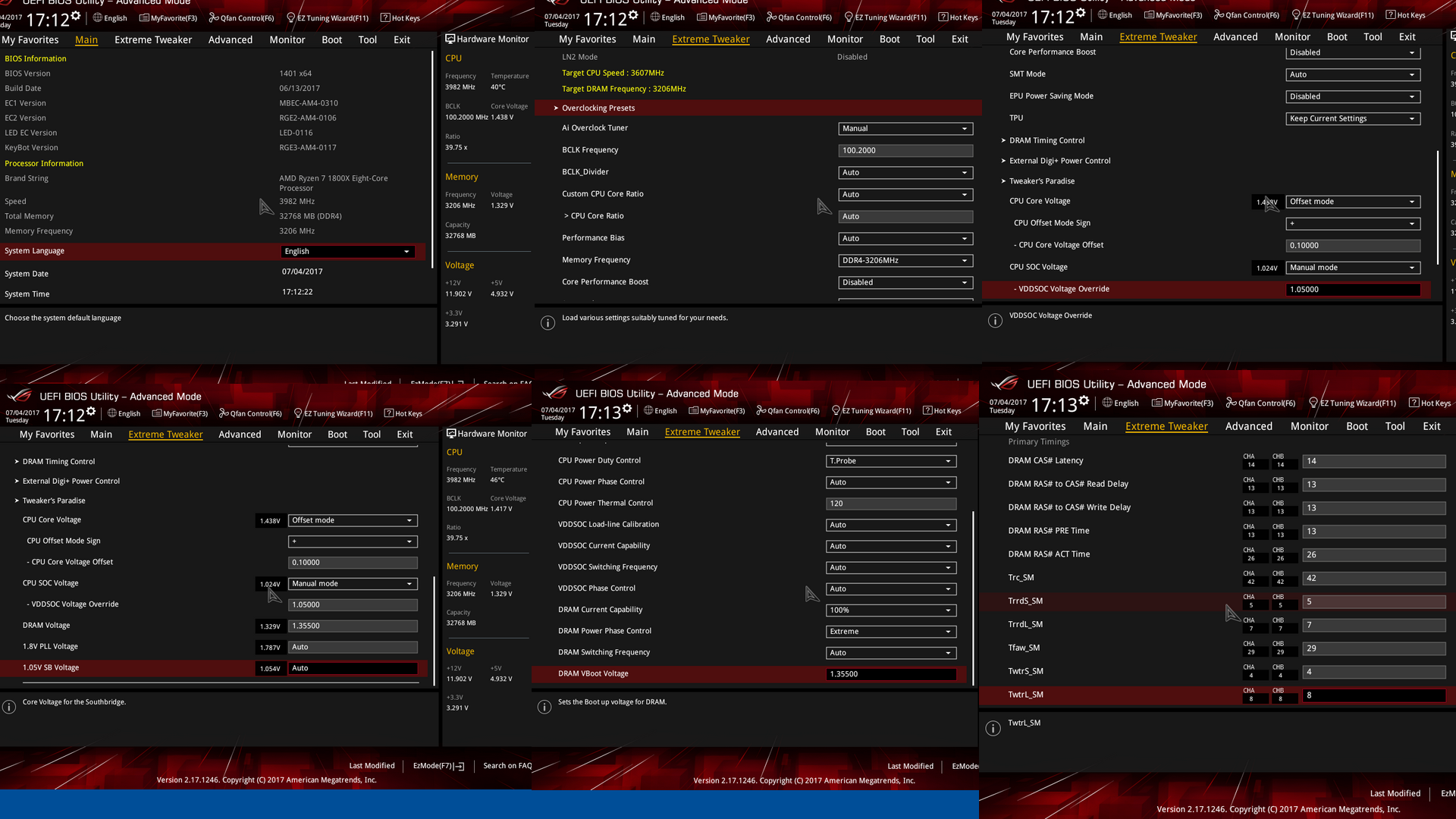Open the DRAM Current Capability dropdown
This screenshot has height=819, width=1456.
pyautogui.click(x=891, y=610)
